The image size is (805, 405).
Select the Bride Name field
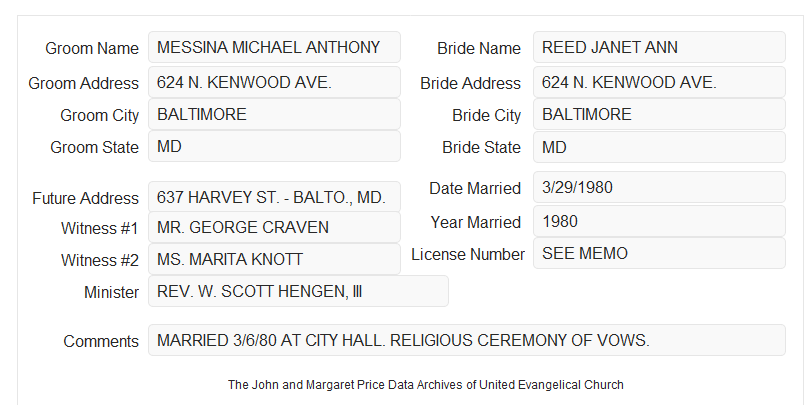(659, 47)
